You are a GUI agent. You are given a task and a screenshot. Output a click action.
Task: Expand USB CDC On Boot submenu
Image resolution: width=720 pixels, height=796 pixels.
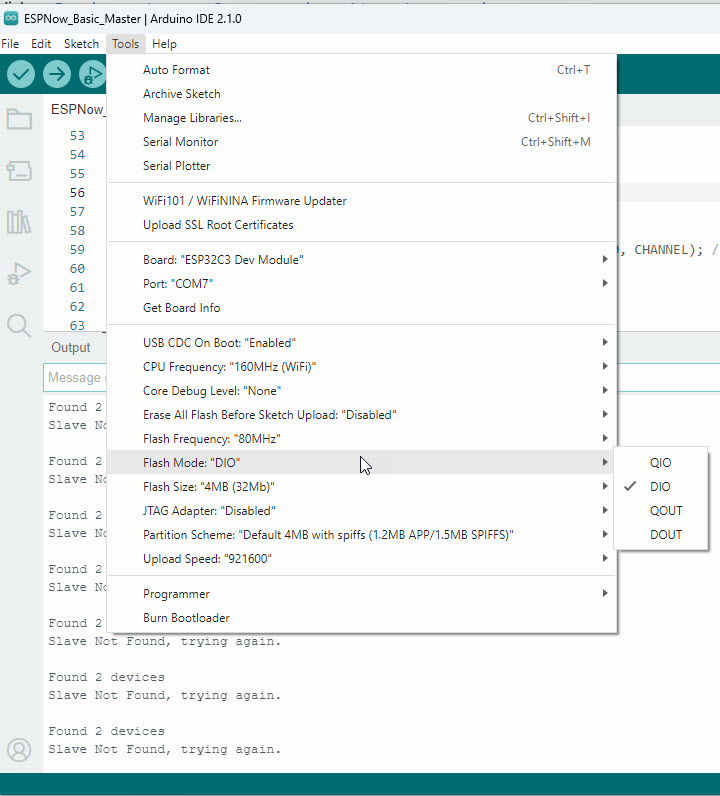tap(362, 343)
